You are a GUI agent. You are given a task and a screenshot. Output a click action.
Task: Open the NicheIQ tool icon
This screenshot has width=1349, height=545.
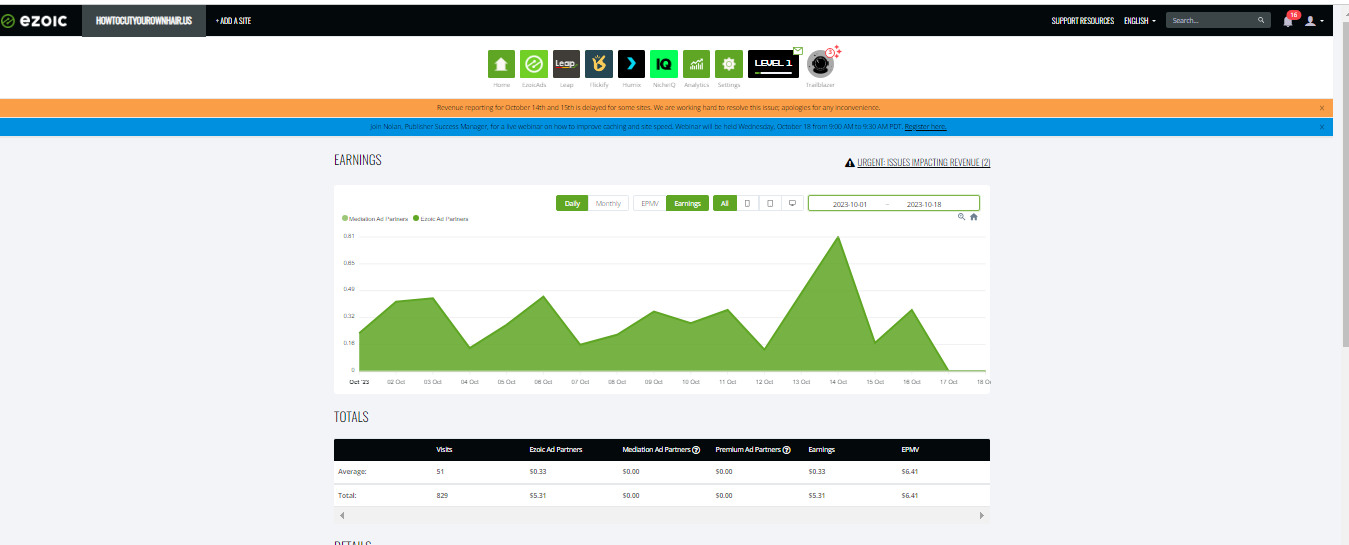click(x=664, y=64)
